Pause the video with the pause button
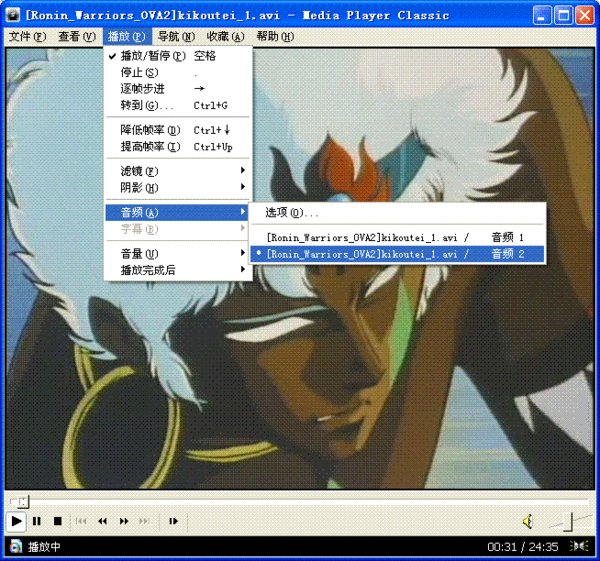The height and width of the screenshot is (561, 600). (x=37, y=521)
